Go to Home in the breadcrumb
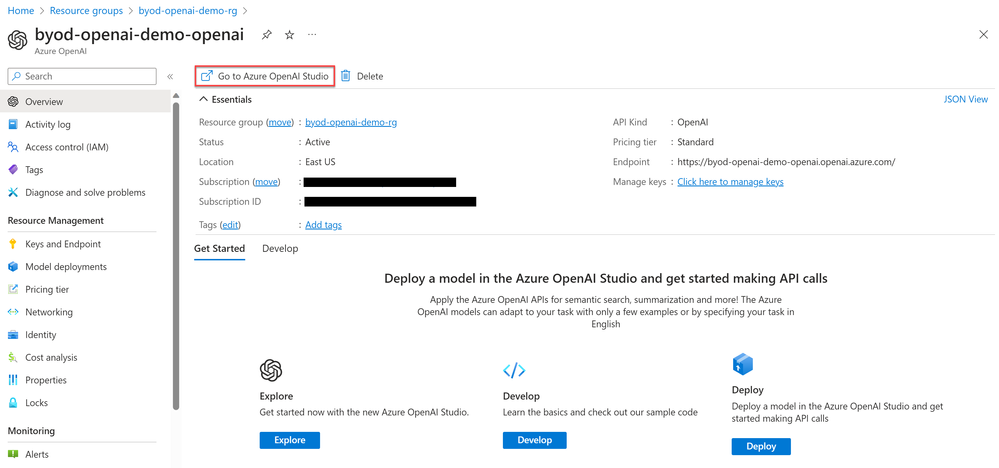 pyautogui.click(x=20, y=11)
